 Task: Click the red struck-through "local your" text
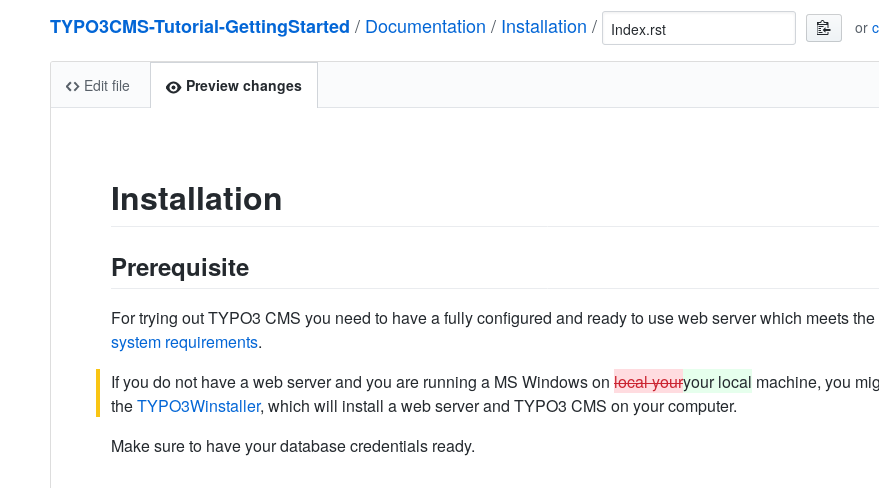[x=648, y=382]
